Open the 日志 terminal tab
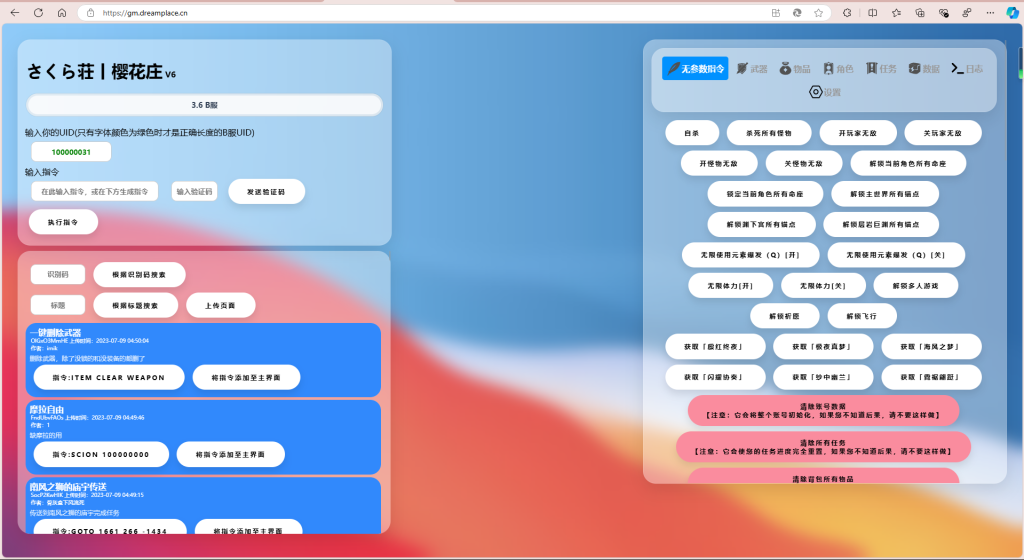This screenshot has width=1024, height=560. (967, 69)
